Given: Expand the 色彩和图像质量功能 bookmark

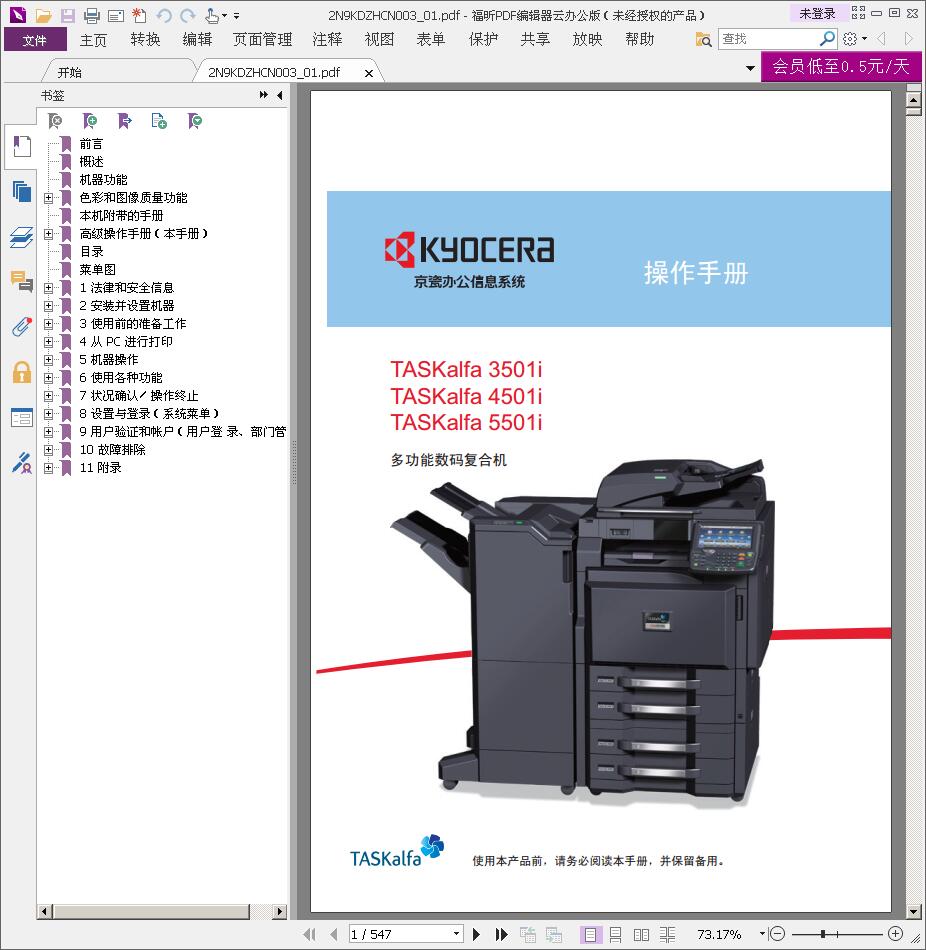Looking at the screenshot, I should (x=48, y=198).
